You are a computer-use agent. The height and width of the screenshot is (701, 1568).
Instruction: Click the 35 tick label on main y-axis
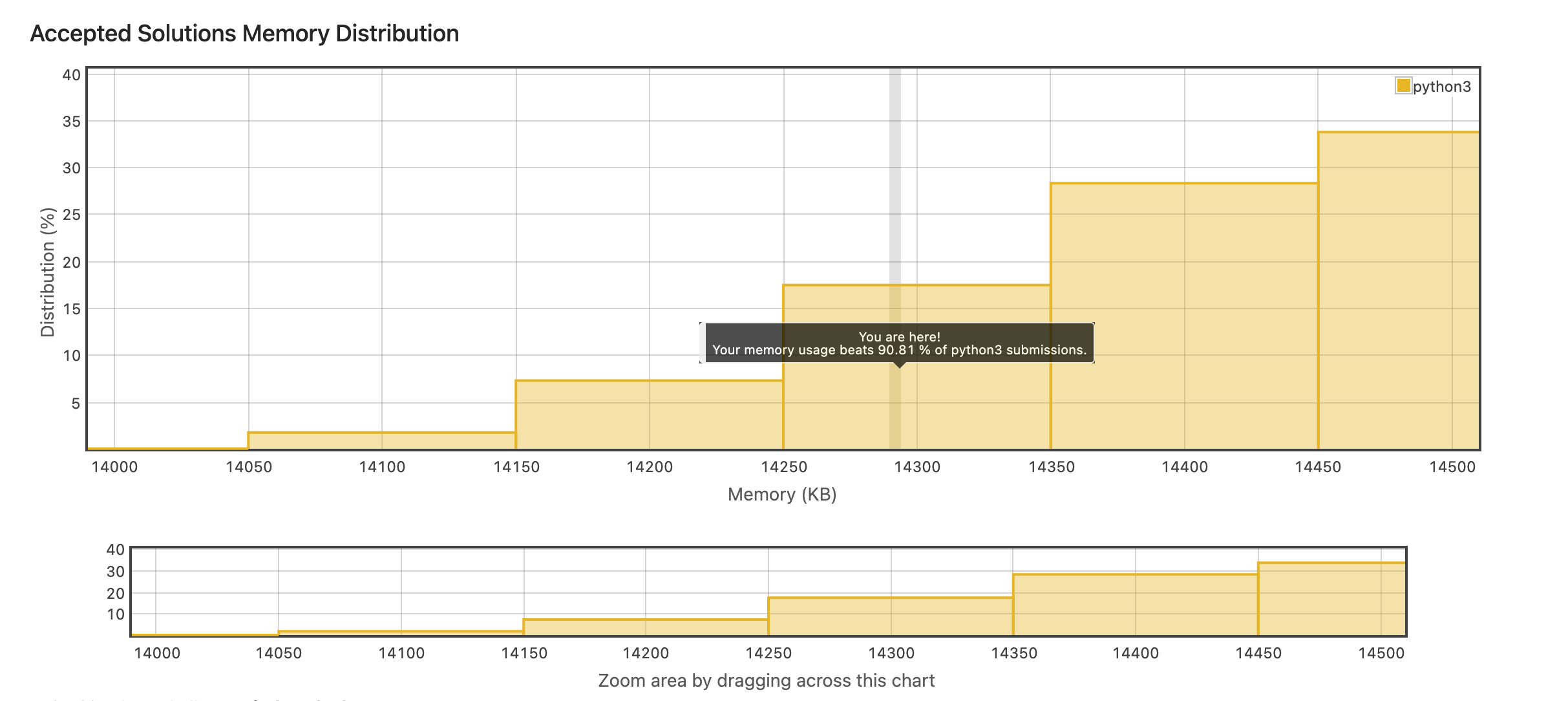[x=72, y=122]
